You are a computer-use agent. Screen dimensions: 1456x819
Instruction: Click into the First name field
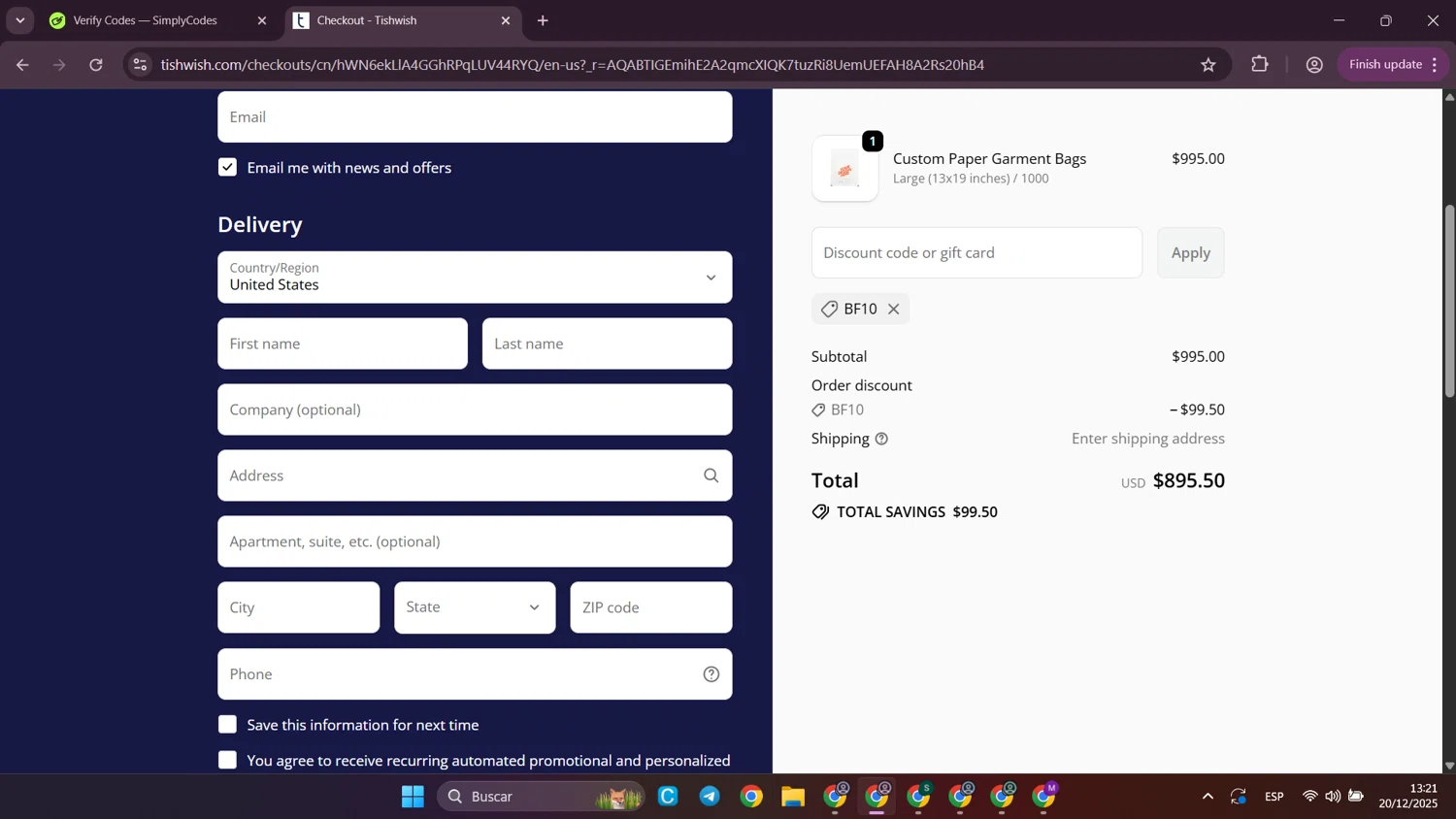point(343,344)
